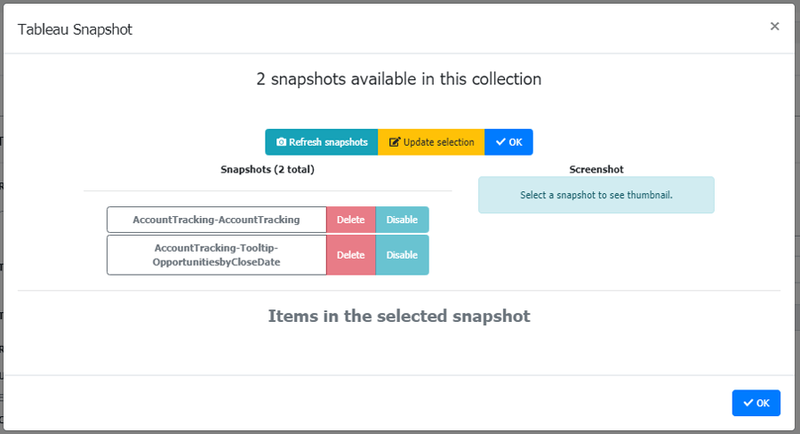
Task: Disable the Tooltip-OpportunitiesbyCloseDate snapshot
Action: click(x=402, y=255)
